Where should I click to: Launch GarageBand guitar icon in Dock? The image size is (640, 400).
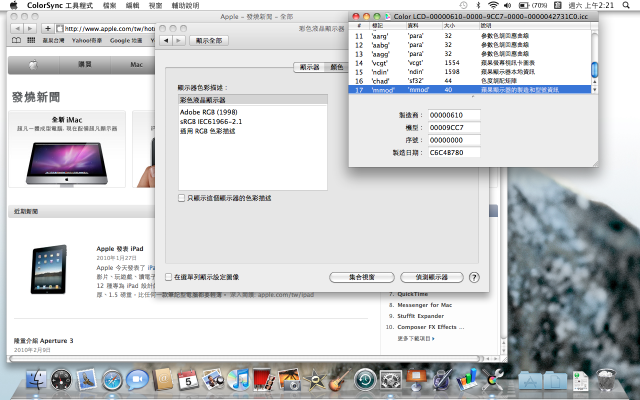click(x=340, y=379)
